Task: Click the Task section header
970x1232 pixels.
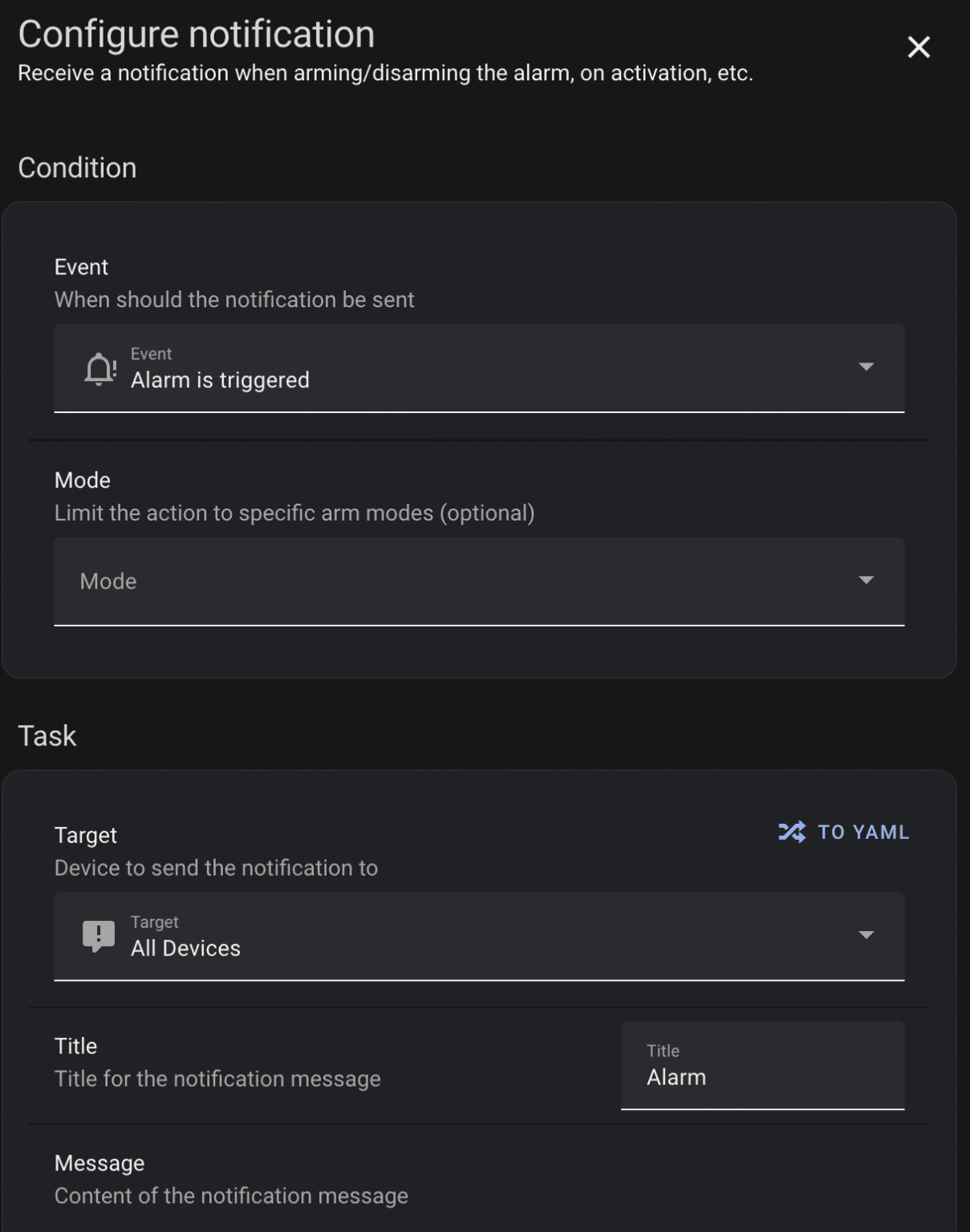Action: (47, 735)
